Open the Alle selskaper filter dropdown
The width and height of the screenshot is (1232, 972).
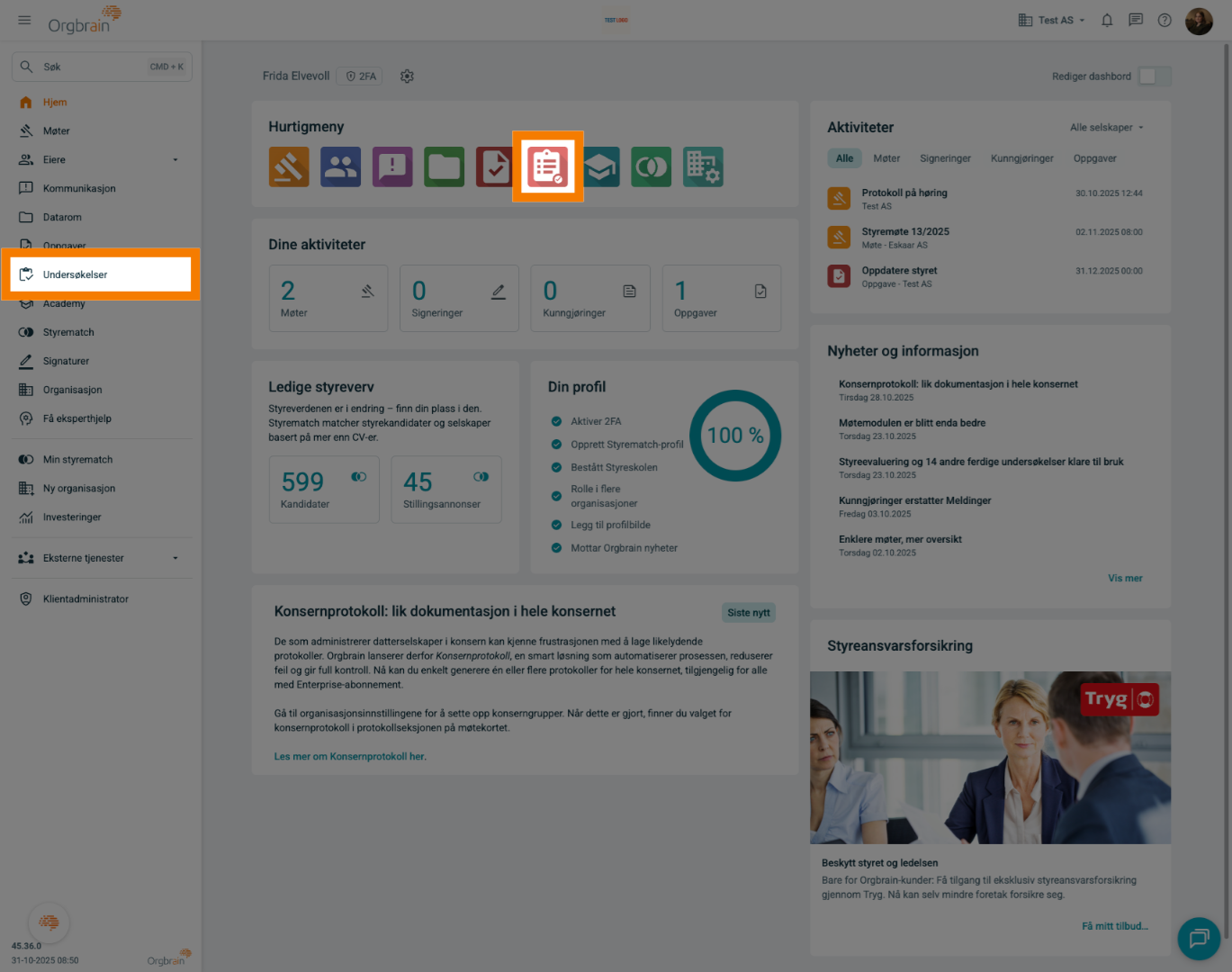(1107, 128)
